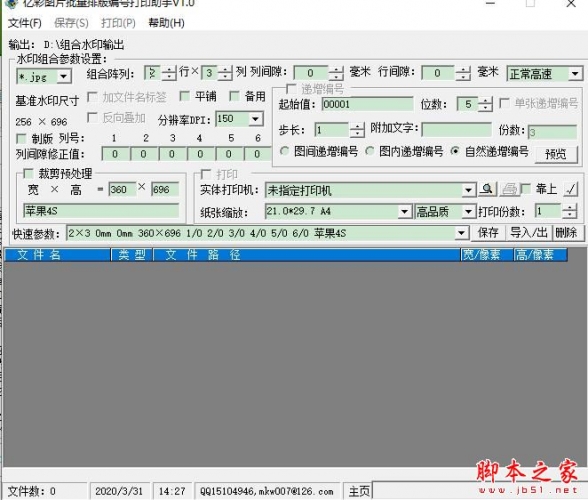Select the 图间递增编号 radio button
The height and width of the screenshot is (500, 588).
point(285,151)
